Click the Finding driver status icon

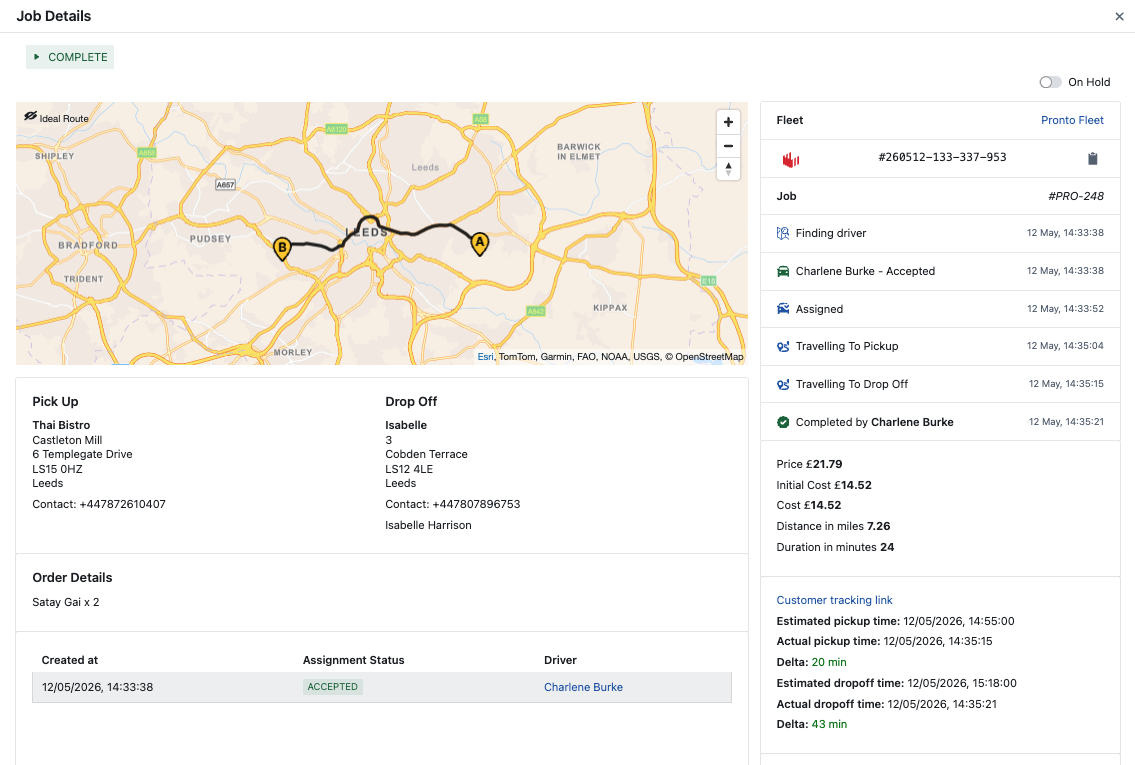[782, 233]
